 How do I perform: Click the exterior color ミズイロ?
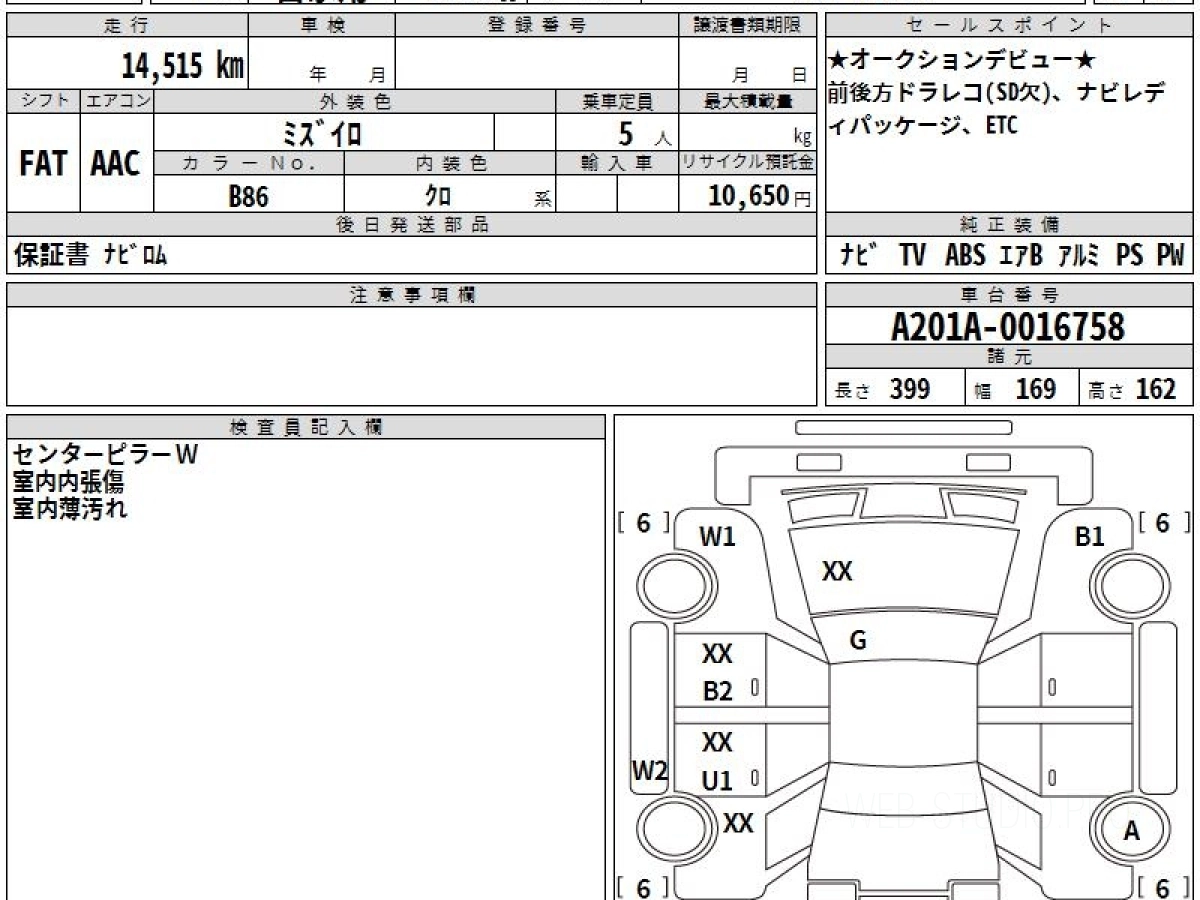322,133
